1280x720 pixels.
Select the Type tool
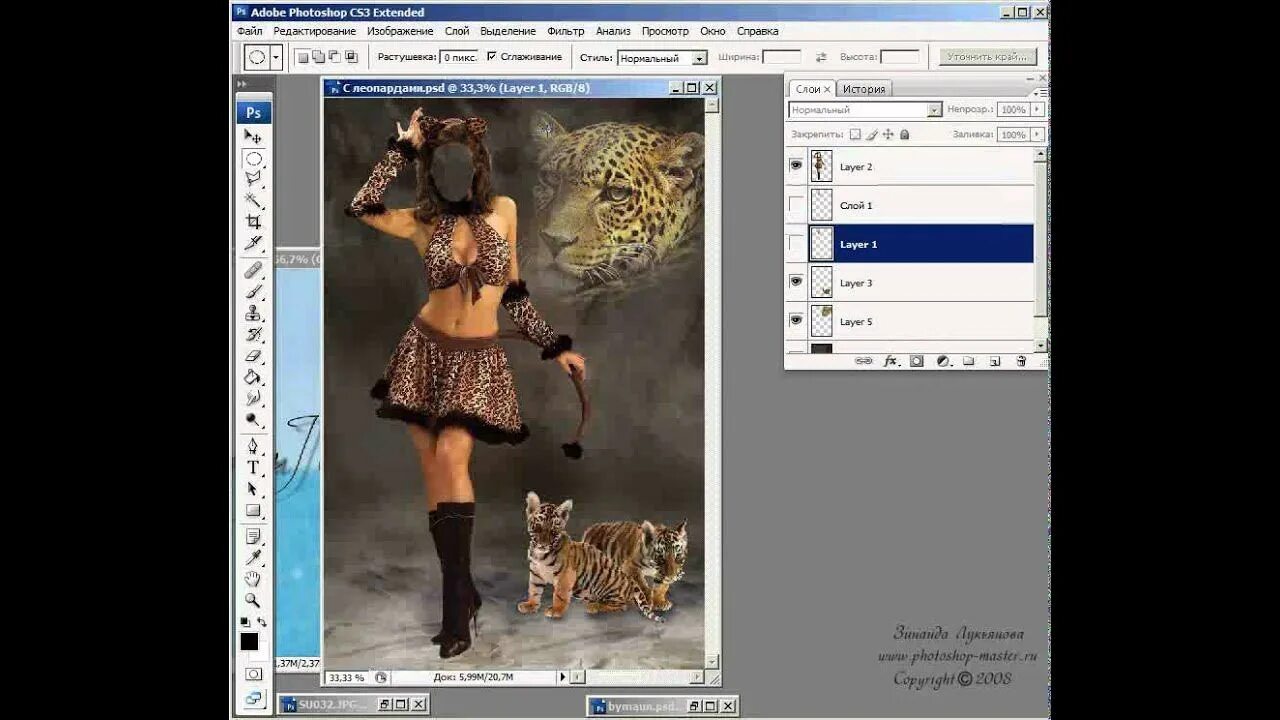pos(254,467)
